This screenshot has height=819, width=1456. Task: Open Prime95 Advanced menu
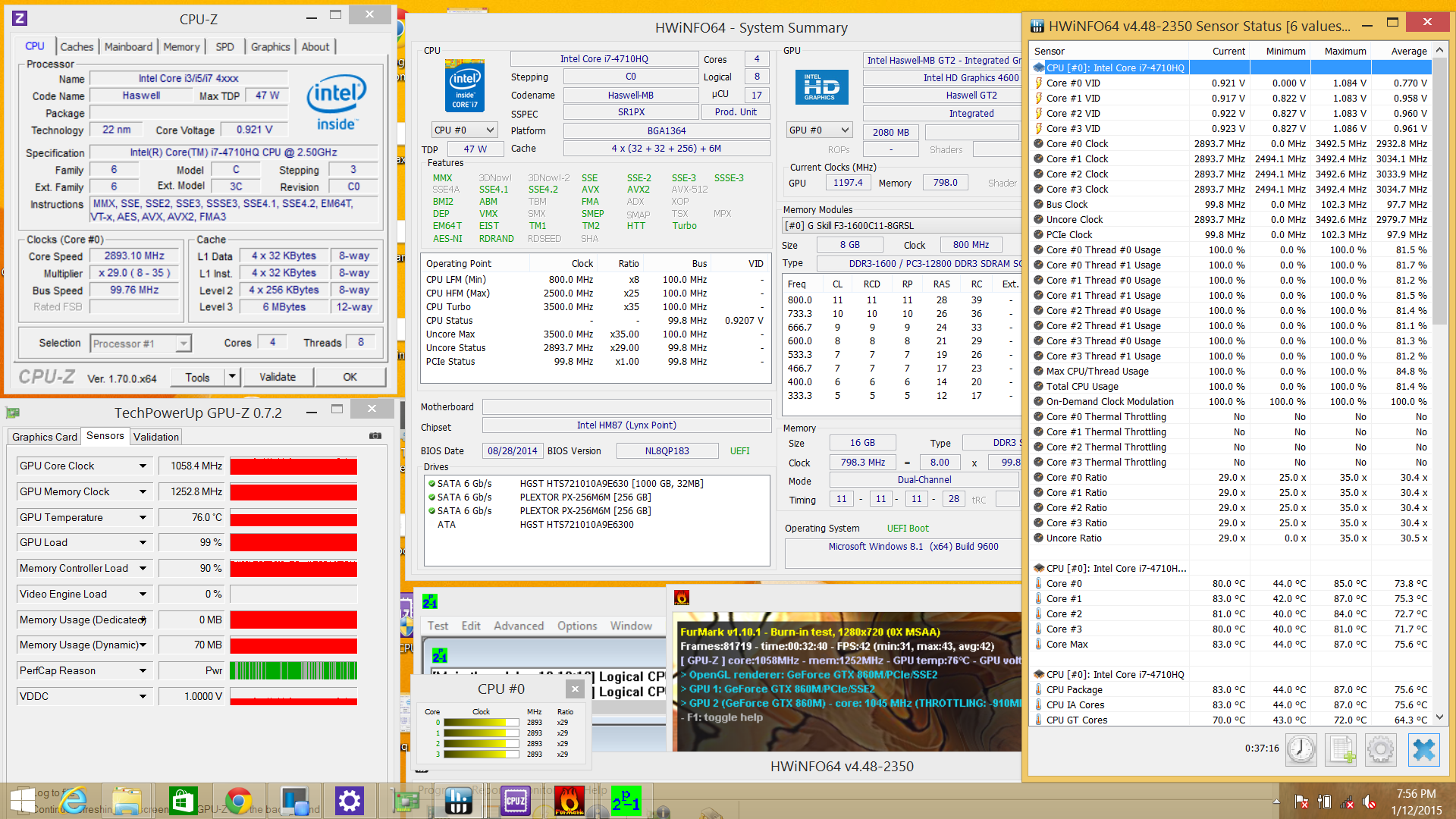pos(519,626)
